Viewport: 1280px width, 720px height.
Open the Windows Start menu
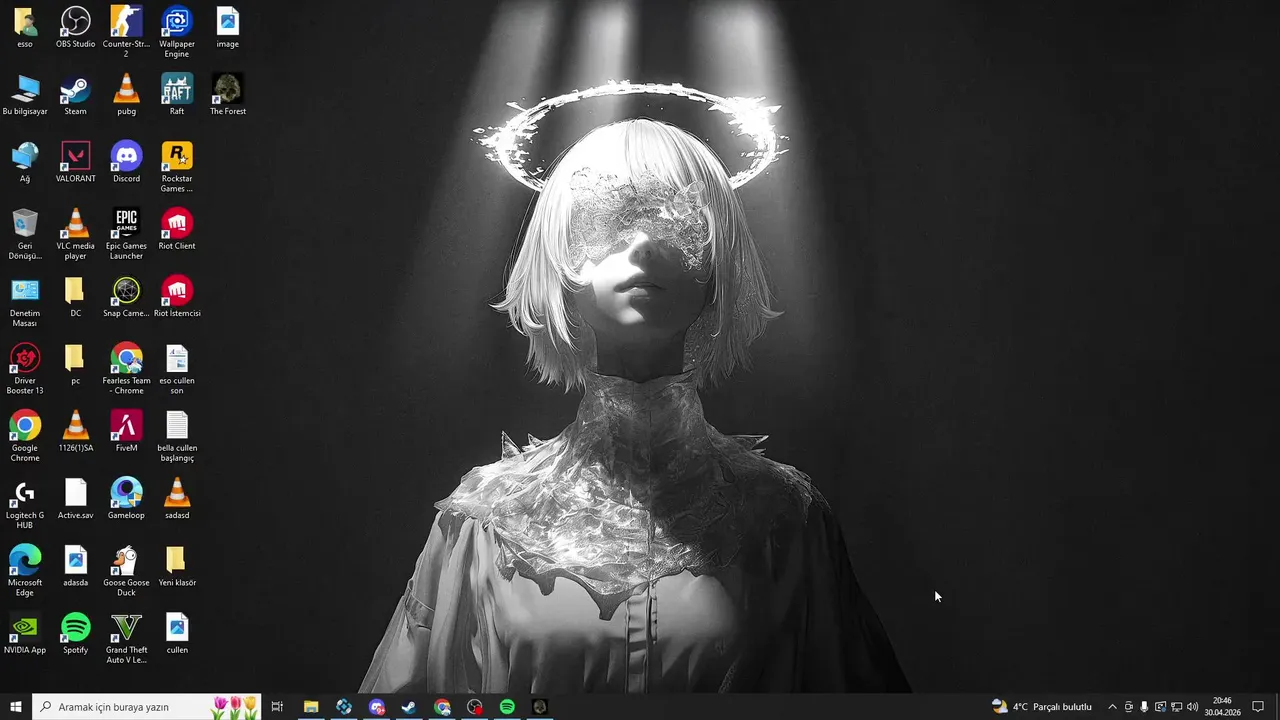coord(16,707)
